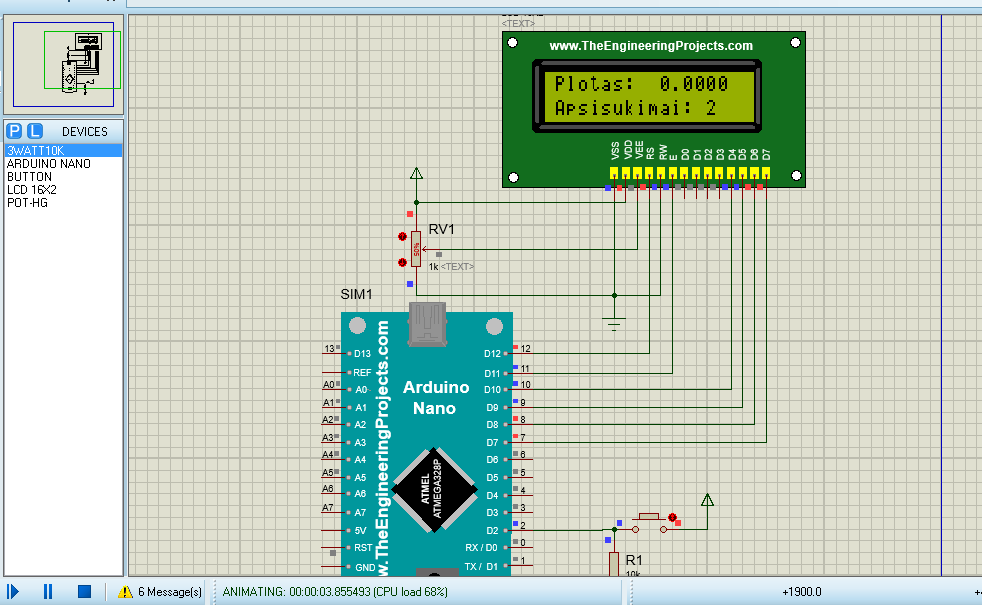Screen dimensions: 982x605
Task: Click the Arduino Nano board name text
Action: [x=436, y=398]
